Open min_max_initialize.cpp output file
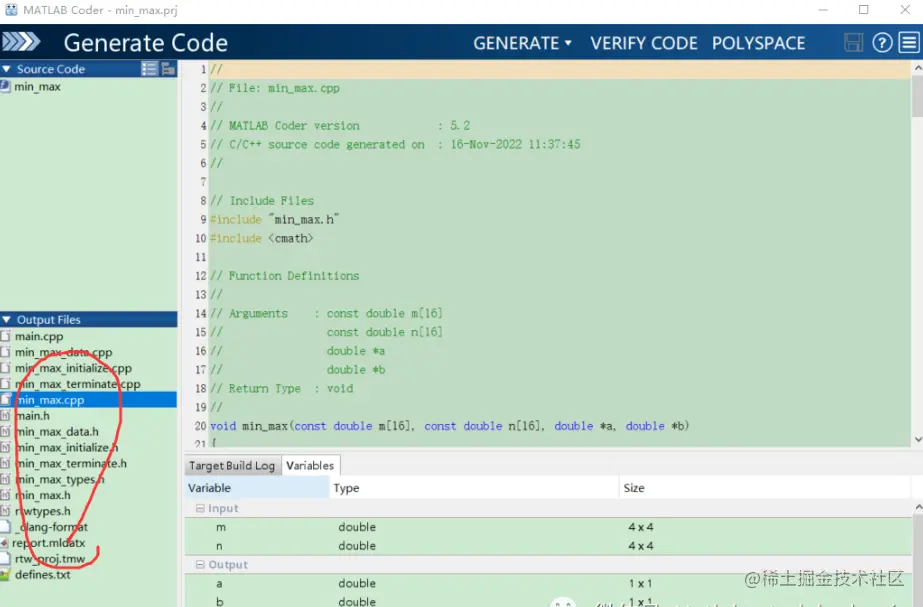 (x=74, y=368)
